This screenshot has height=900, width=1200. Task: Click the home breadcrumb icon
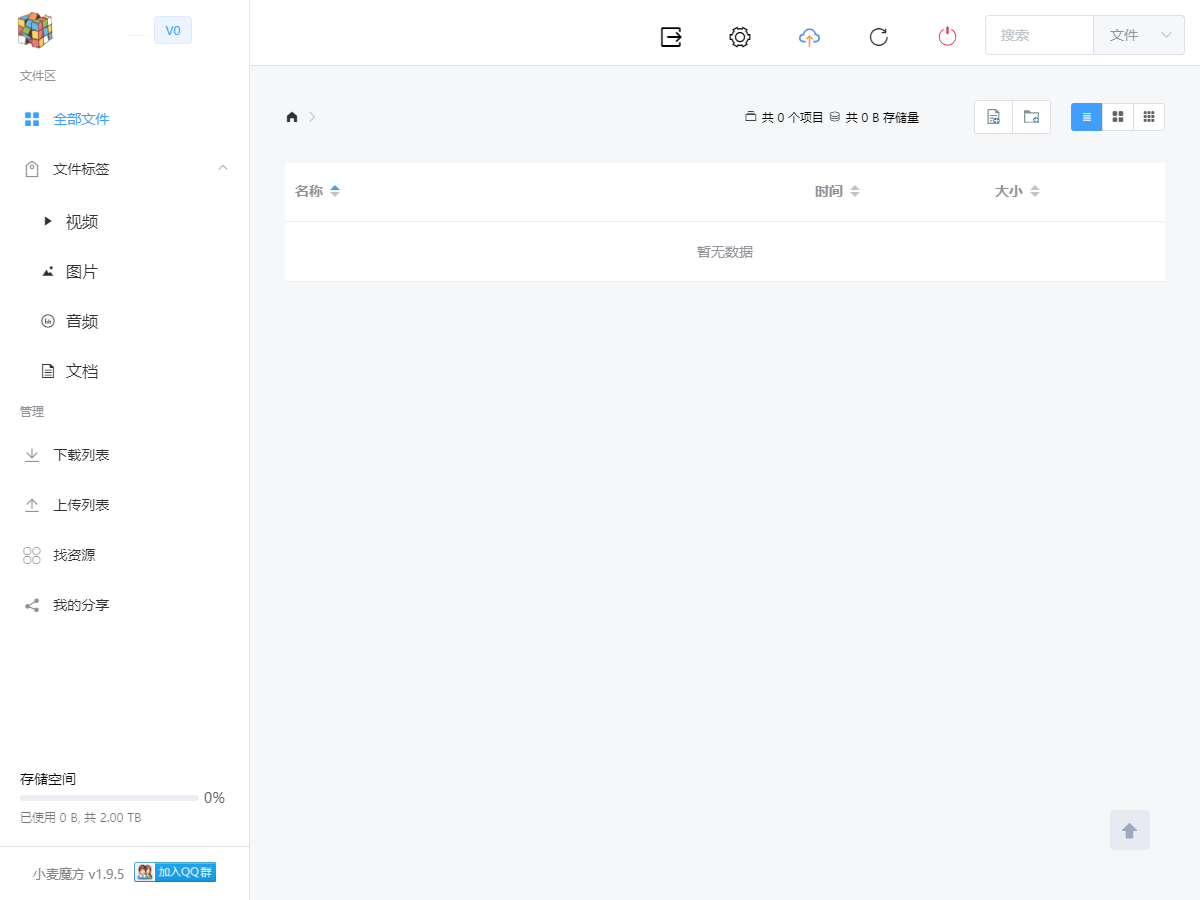point(291,116)
